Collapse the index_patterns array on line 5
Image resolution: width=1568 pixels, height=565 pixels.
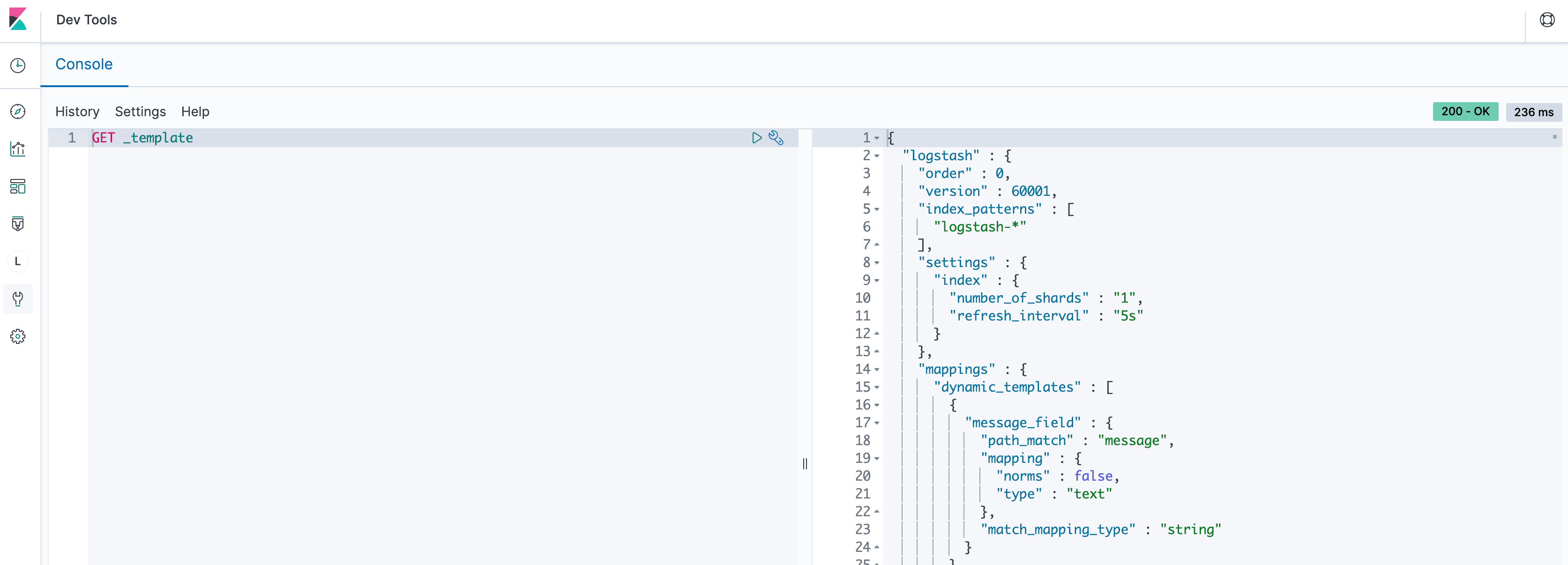tap(876, 209)
